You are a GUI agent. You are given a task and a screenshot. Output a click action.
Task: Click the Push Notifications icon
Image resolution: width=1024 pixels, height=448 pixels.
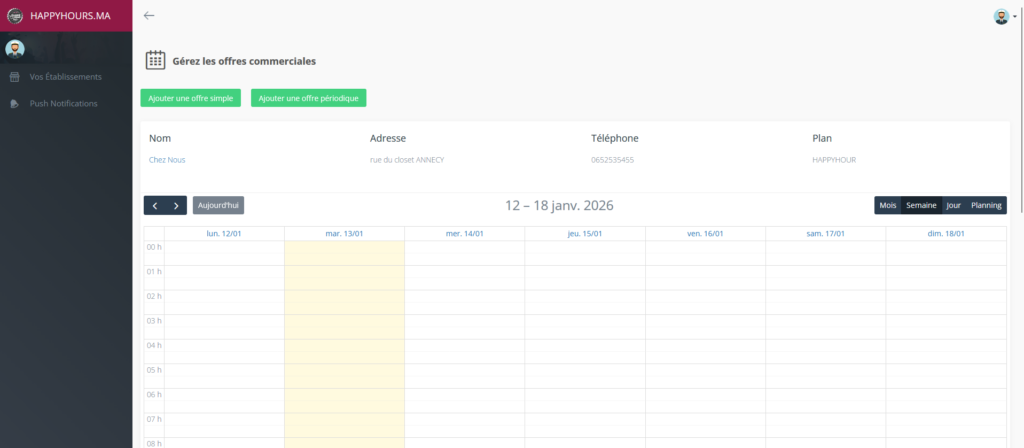[14, 104]
